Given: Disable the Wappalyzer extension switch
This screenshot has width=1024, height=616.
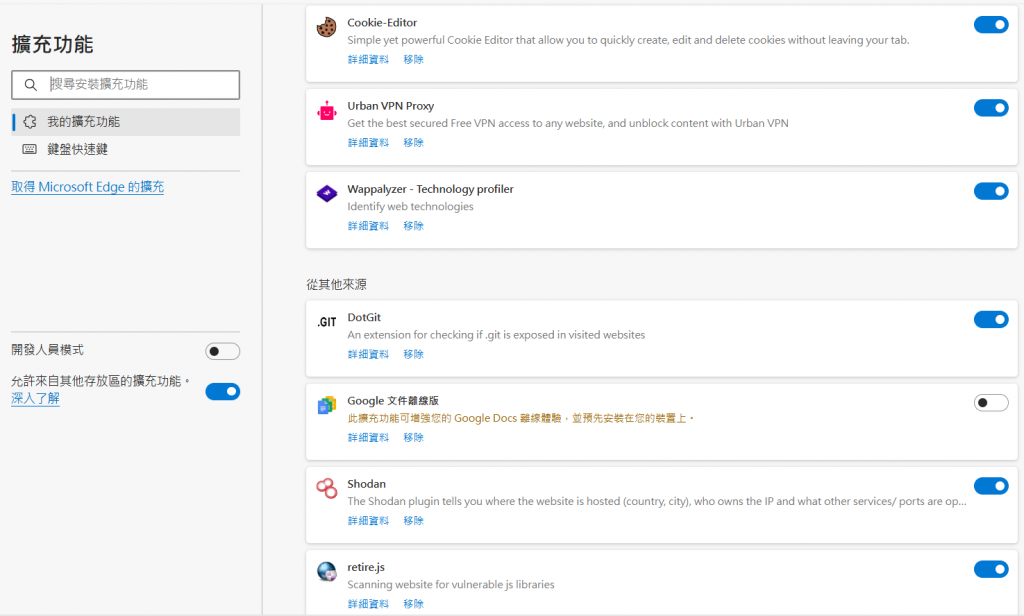Looking at the screenshot, I should click(x=991, y=191).
